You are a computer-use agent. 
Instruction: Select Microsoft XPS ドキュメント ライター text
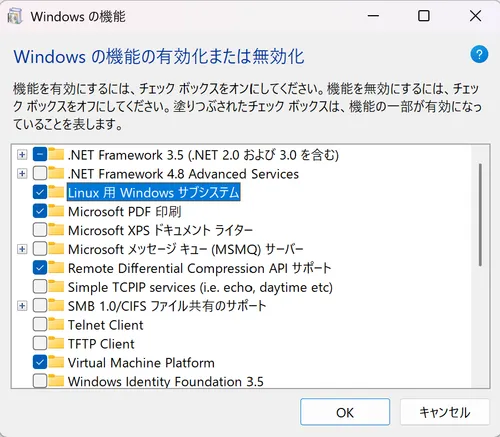tap(160, 230)
